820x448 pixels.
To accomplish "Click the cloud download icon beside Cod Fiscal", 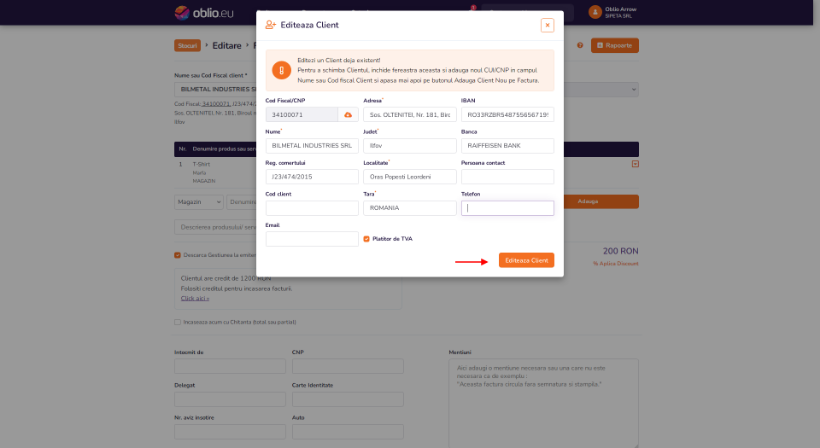I will [348, 114].
